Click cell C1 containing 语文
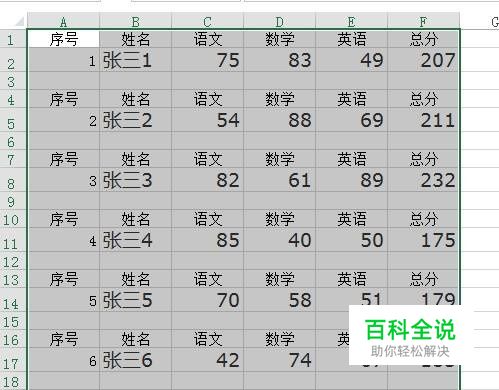 pos(207,39)
